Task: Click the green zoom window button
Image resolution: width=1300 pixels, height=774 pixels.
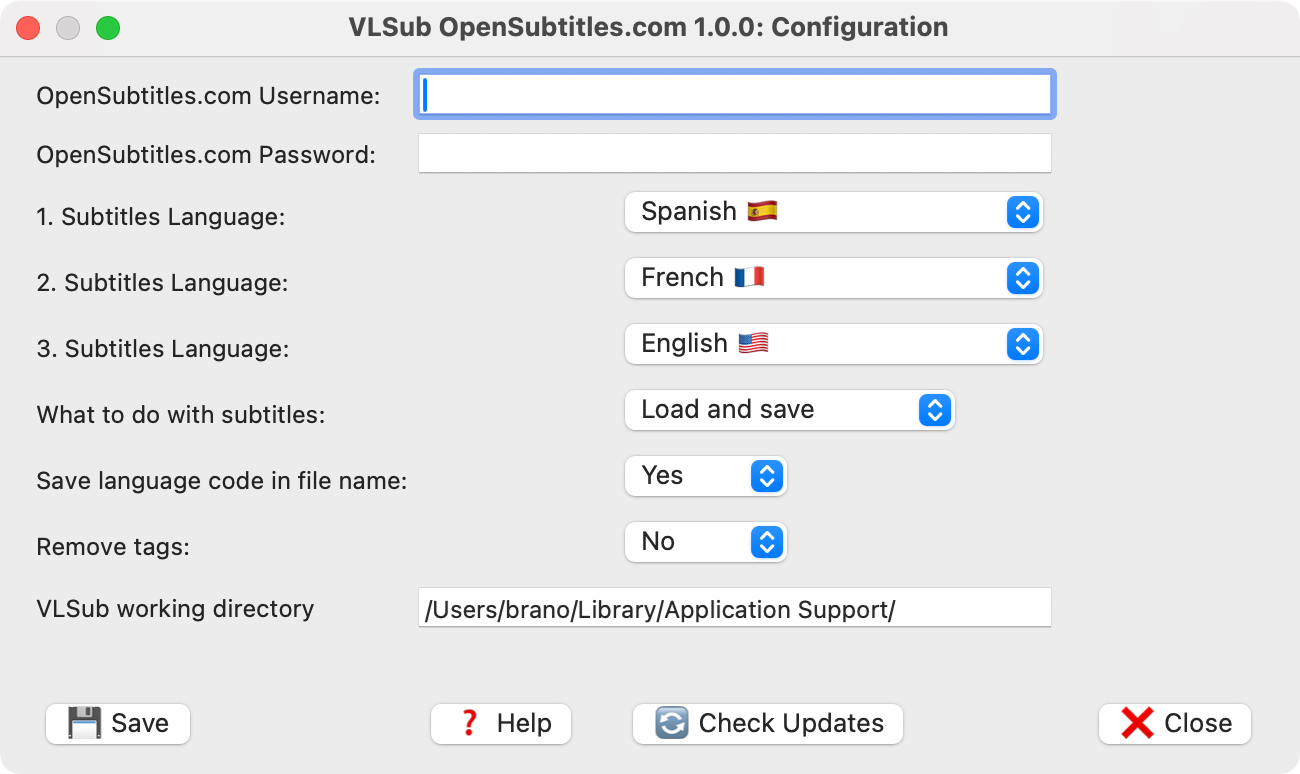Action: click(108, 28)
